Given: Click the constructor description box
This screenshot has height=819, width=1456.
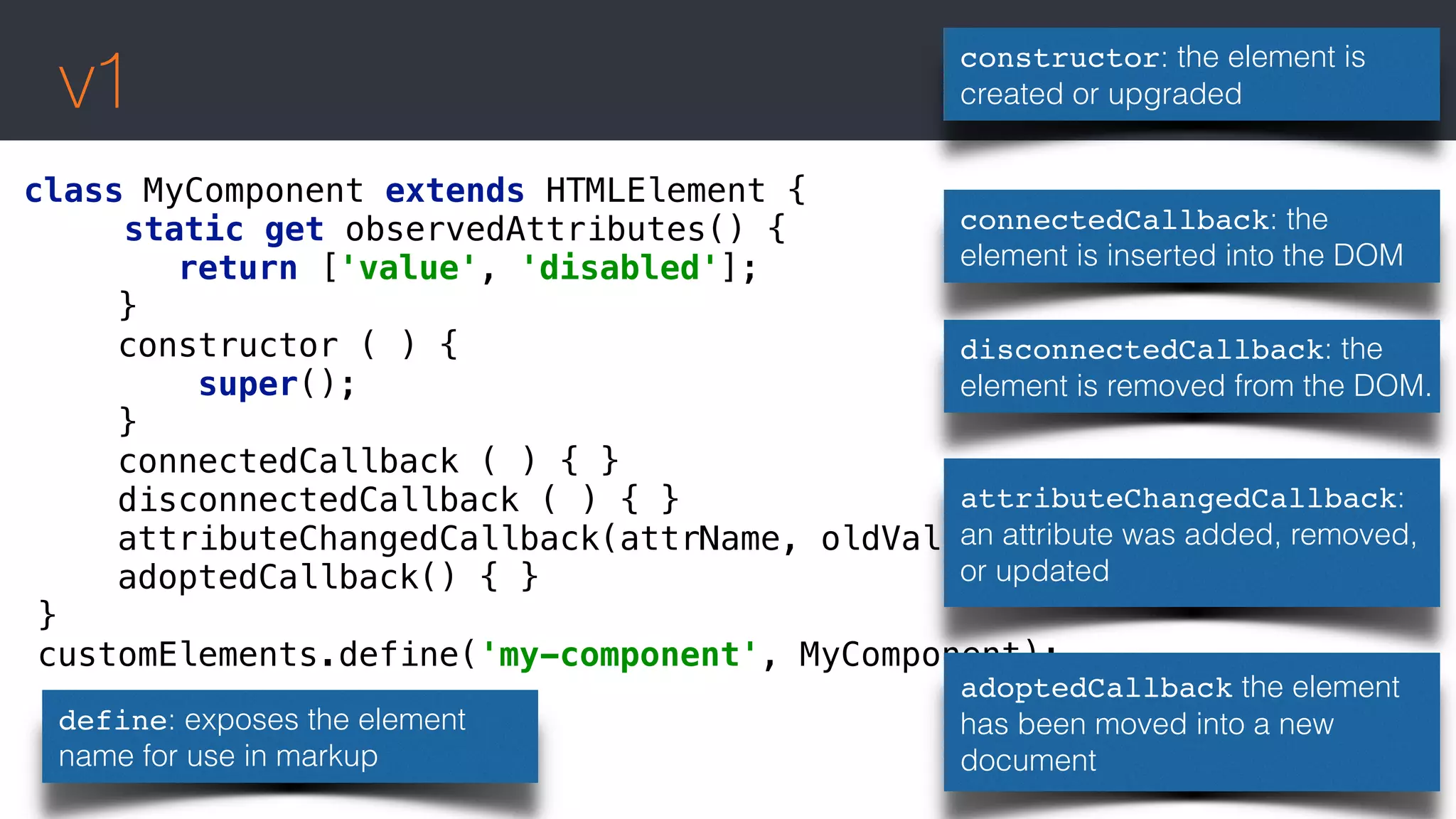Looking at the screenshot, I should pos(1191,75).
